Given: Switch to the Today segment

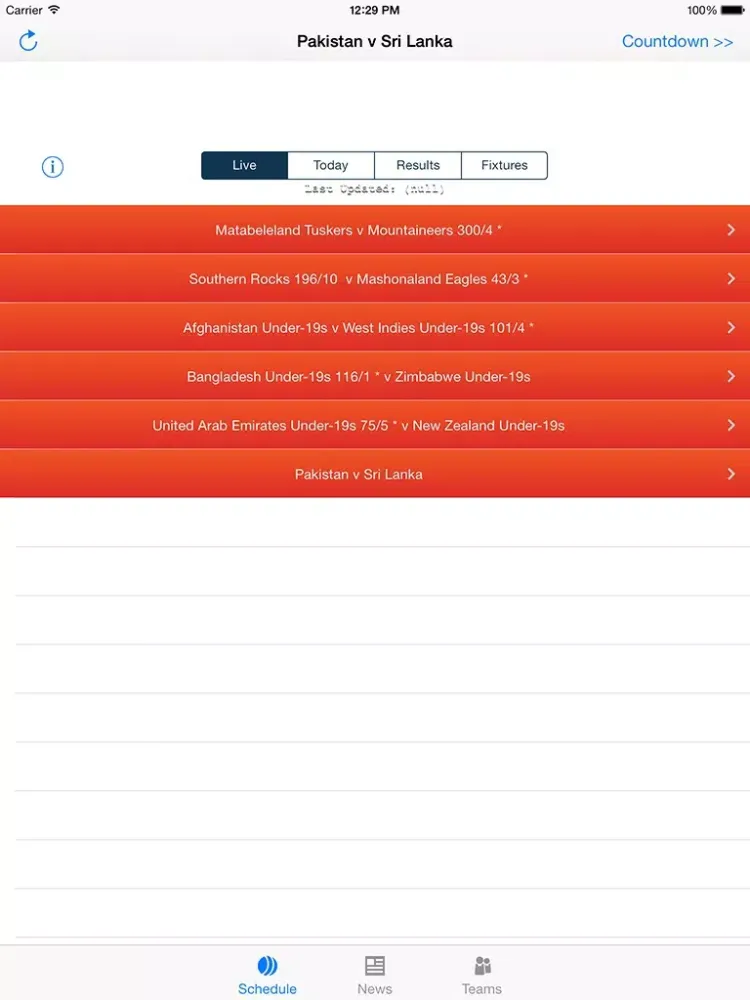Looking at the screenshot, I should click(331, 166).
